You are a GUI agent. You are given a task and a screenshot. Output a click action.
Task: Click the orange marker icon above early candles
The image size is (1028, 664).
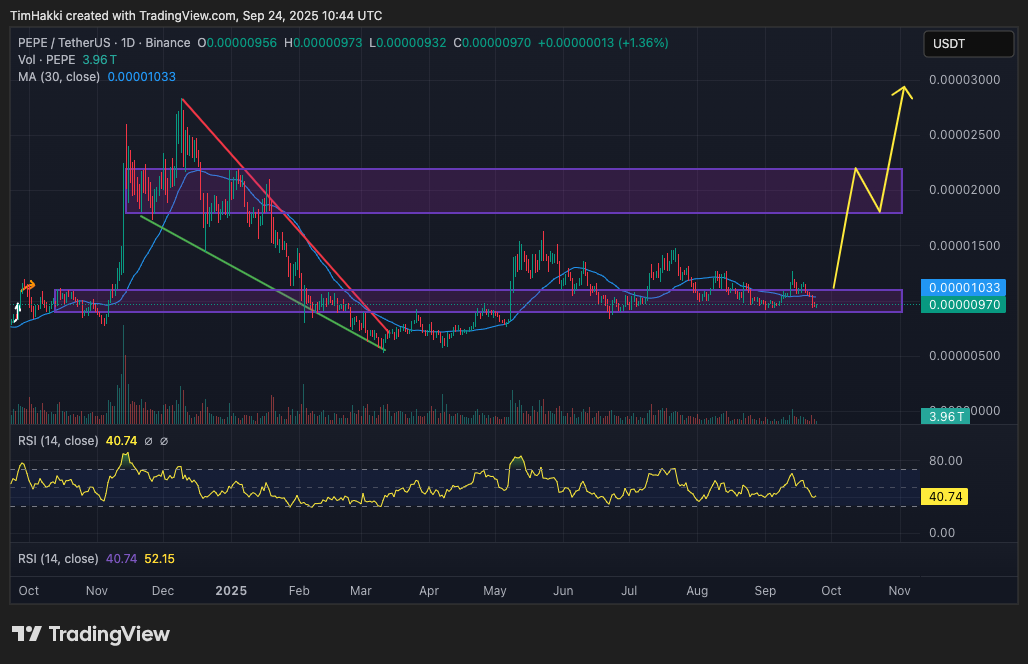click(x=28, y=286)
